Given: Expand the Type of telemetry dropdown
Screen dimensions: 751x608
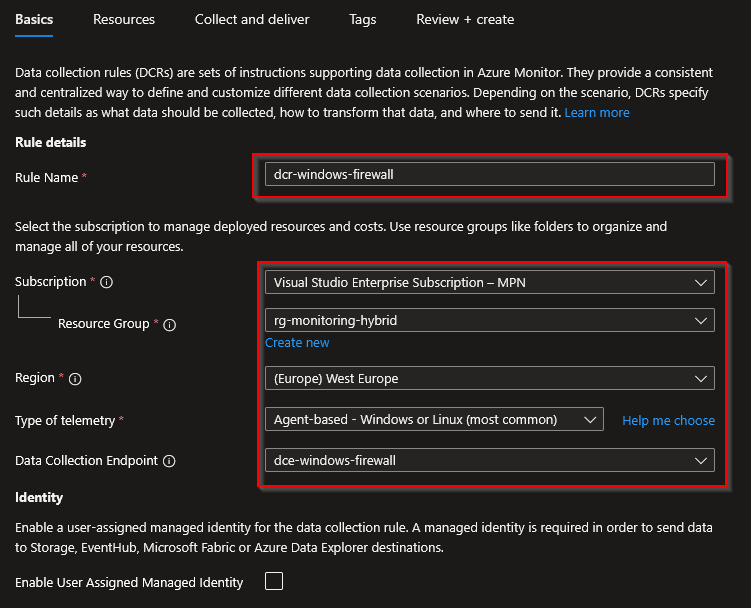Looking at the screenshot, I should point(433,419).
